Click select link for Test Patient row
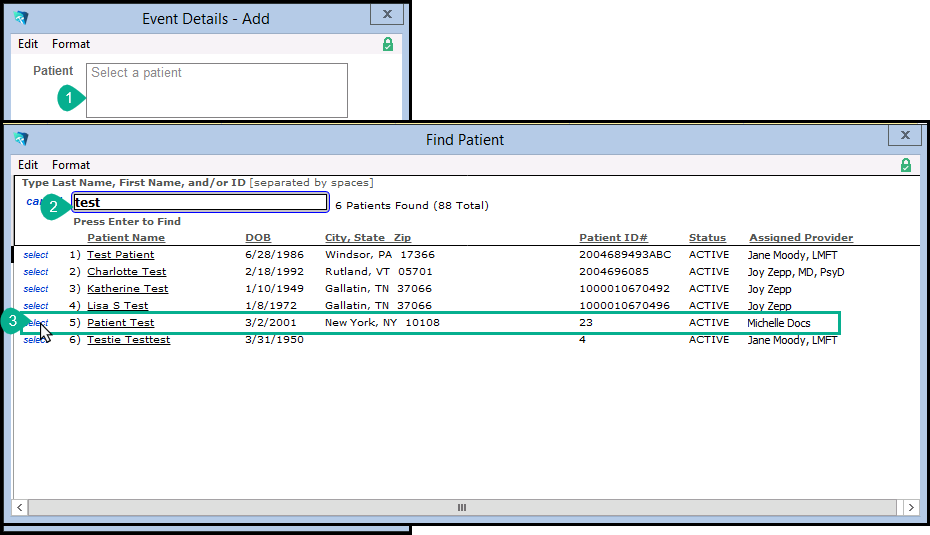The image size is (930, 535). [36, 255]
